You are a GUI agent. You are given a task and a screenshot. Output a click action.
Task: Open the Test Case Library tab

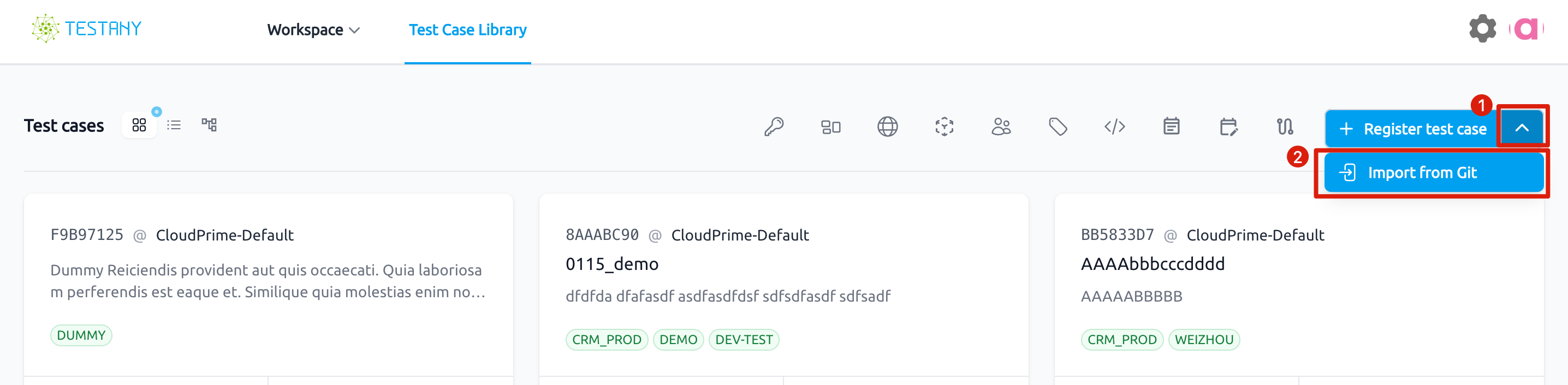tap(467, 30)
